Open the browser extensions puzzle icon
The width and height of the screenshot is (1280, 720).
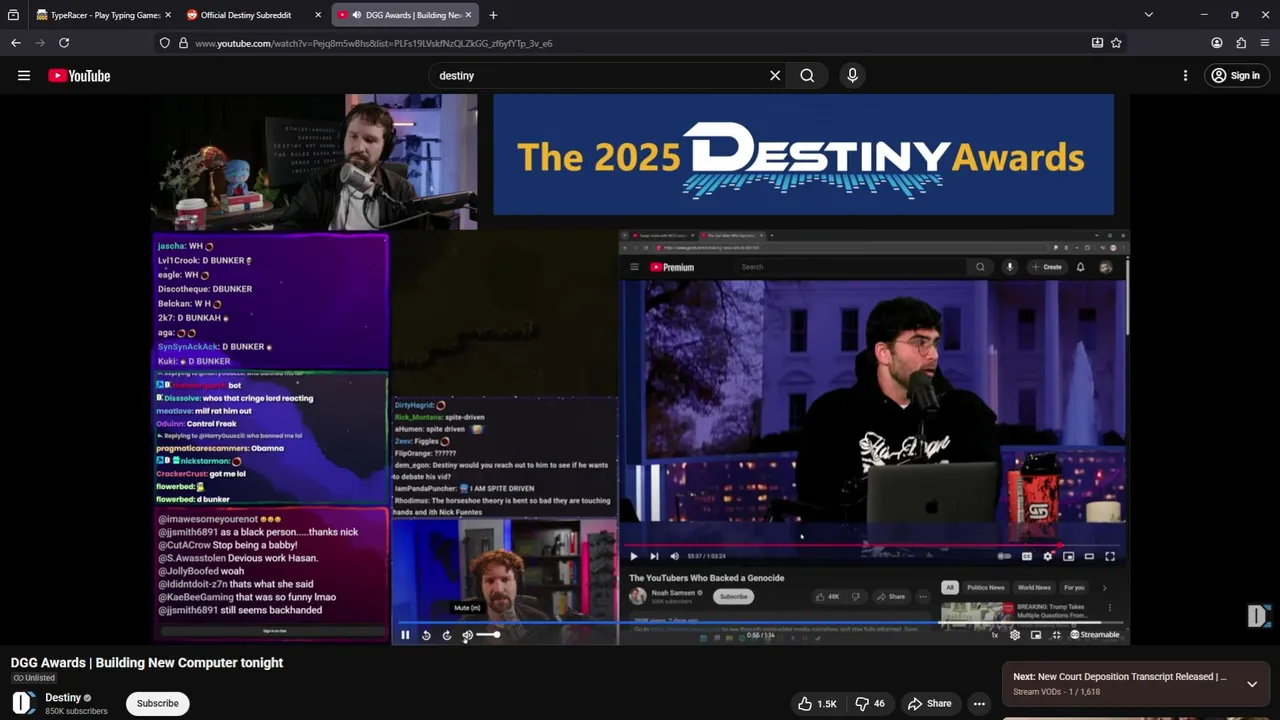point(1241,43)
